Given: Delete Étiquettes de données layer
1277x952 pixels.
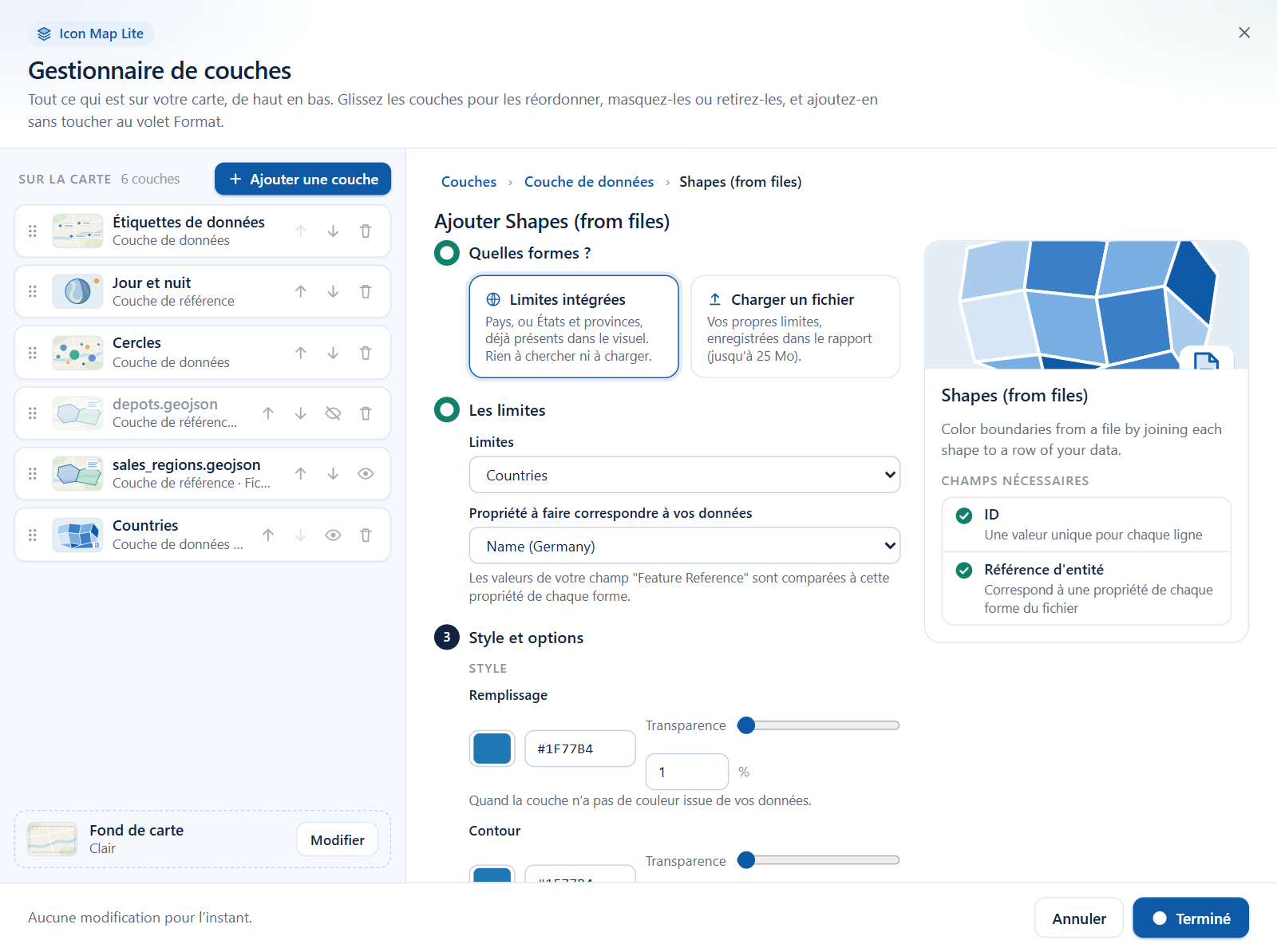Looking at the screenshot, I should [x=366, y=231].
